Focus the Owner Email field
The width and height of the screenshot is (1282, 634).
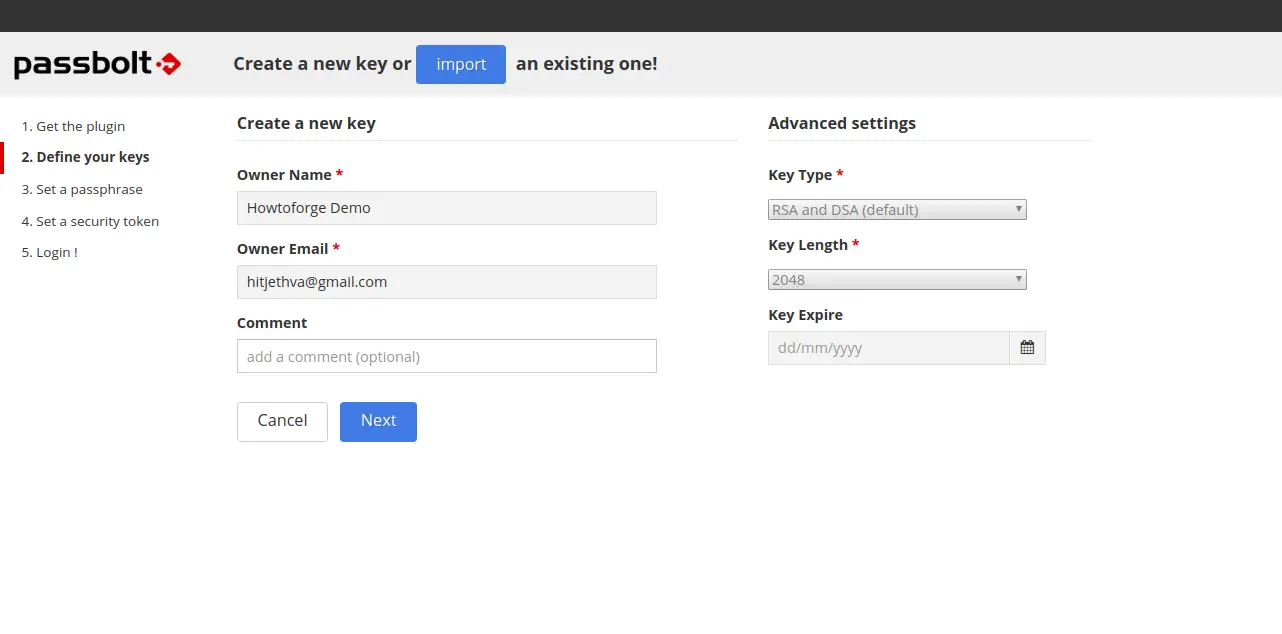coord(446,282)
